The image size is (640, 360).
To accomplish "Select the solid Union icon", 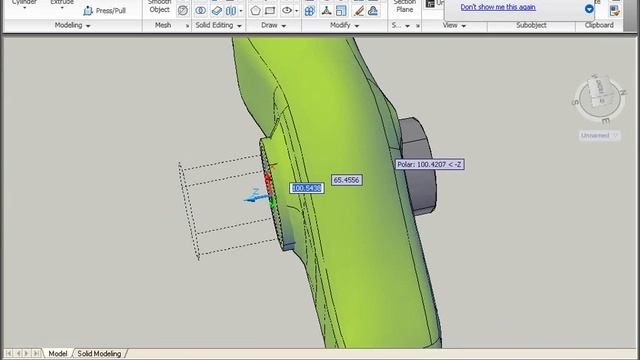I will pos(200,11).
